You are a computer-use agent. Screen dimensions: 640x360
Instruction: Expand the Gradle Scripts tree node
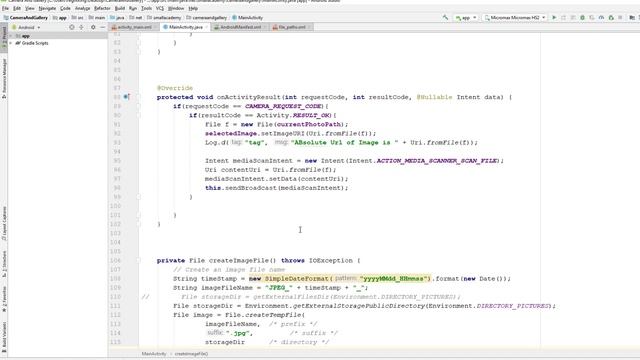tap(11, 43)
